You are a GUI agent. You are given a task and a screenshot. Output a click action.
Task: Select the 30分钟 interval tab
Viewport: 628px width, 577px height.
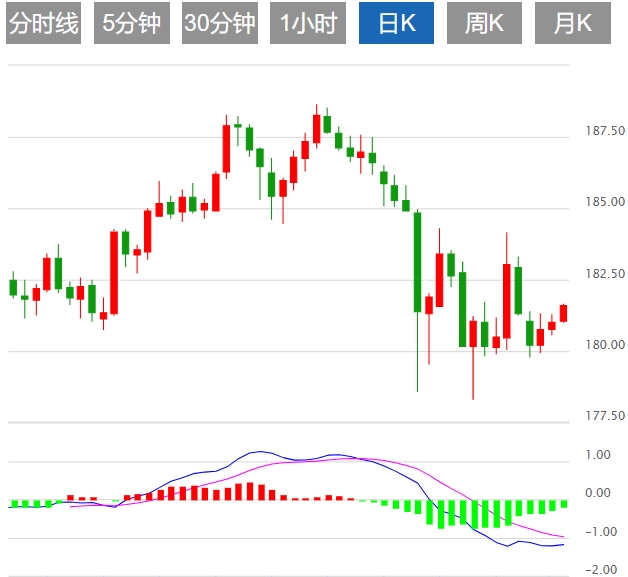tap(220, 23)
